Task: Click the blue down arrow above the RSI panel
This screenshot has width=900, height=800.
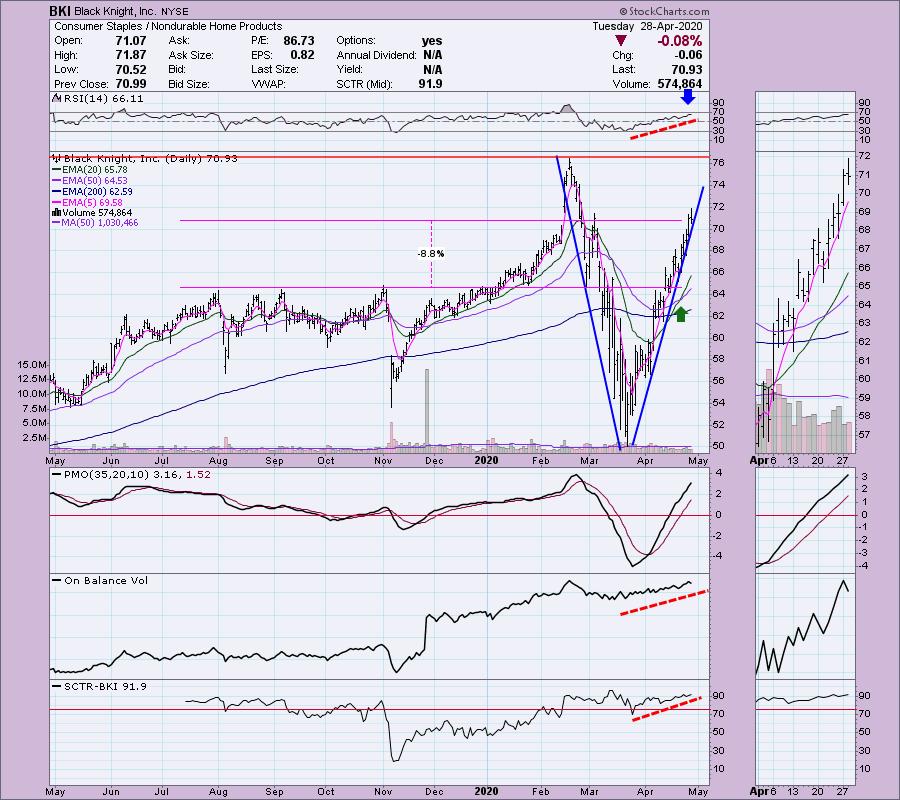Action: [688, 97]
